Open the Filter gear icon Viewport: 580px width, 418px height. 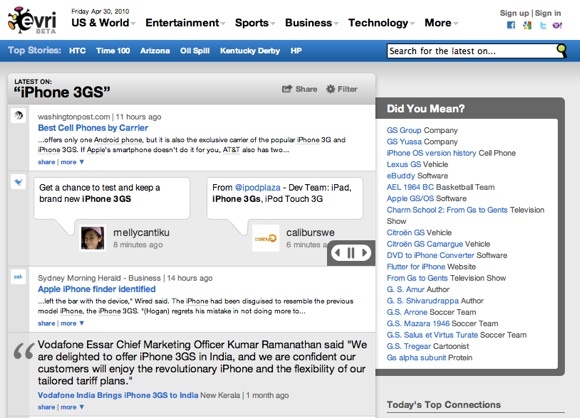pyautogui.click(x=330, y=89)
